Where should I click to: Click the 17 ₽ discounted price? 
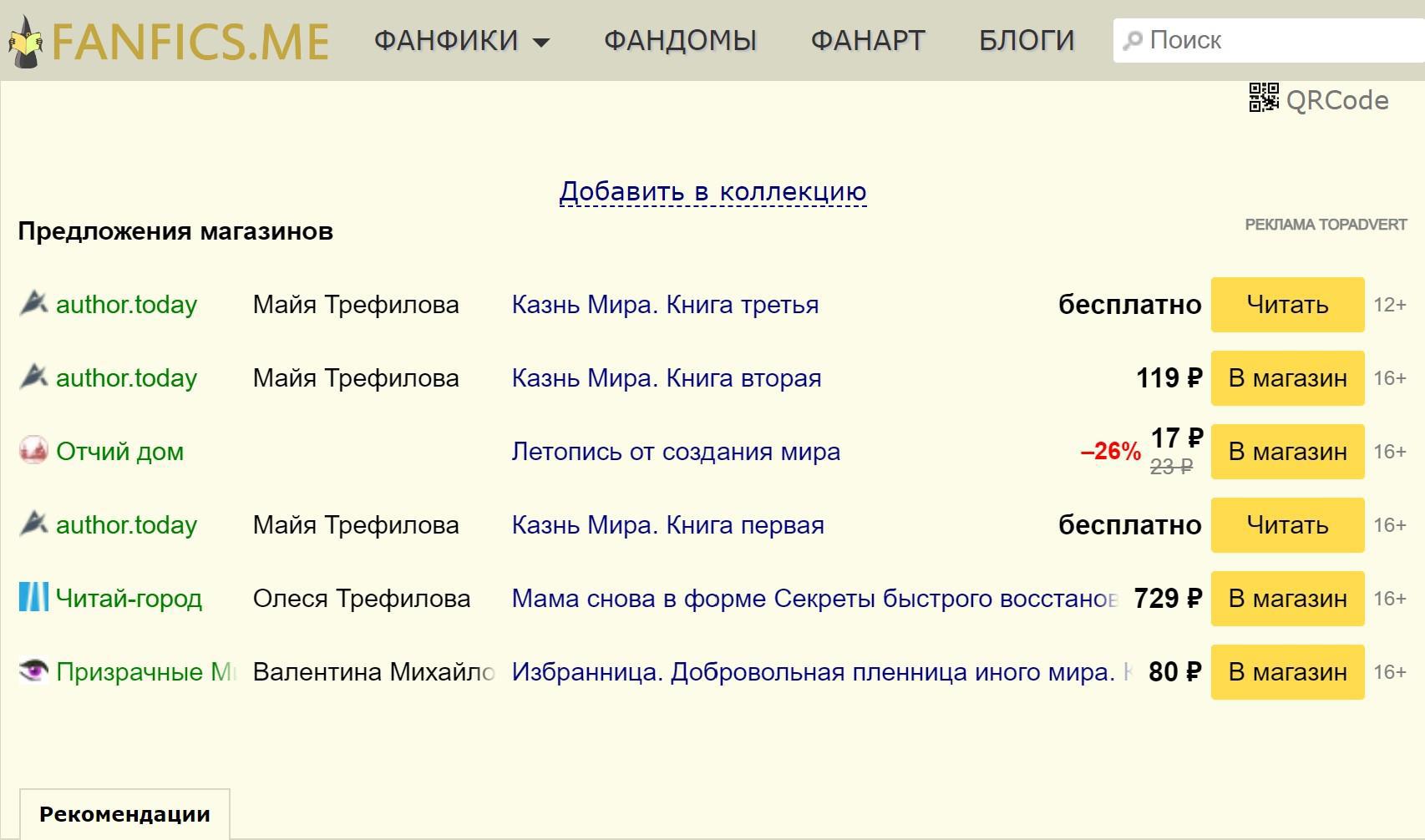point(1177,438)
